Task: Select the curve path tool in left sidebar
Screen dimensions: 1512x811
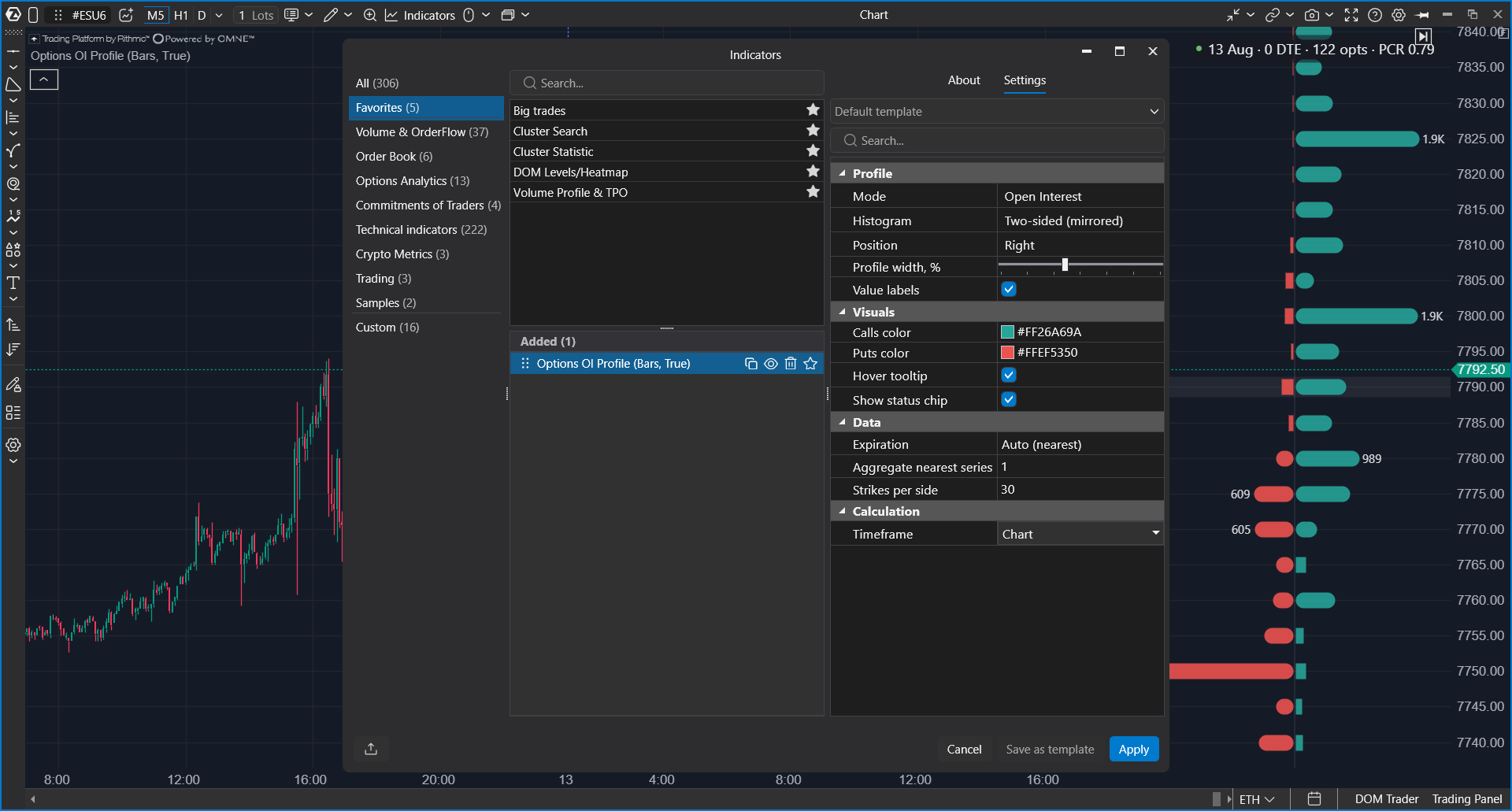Action: tap(13, 150)
